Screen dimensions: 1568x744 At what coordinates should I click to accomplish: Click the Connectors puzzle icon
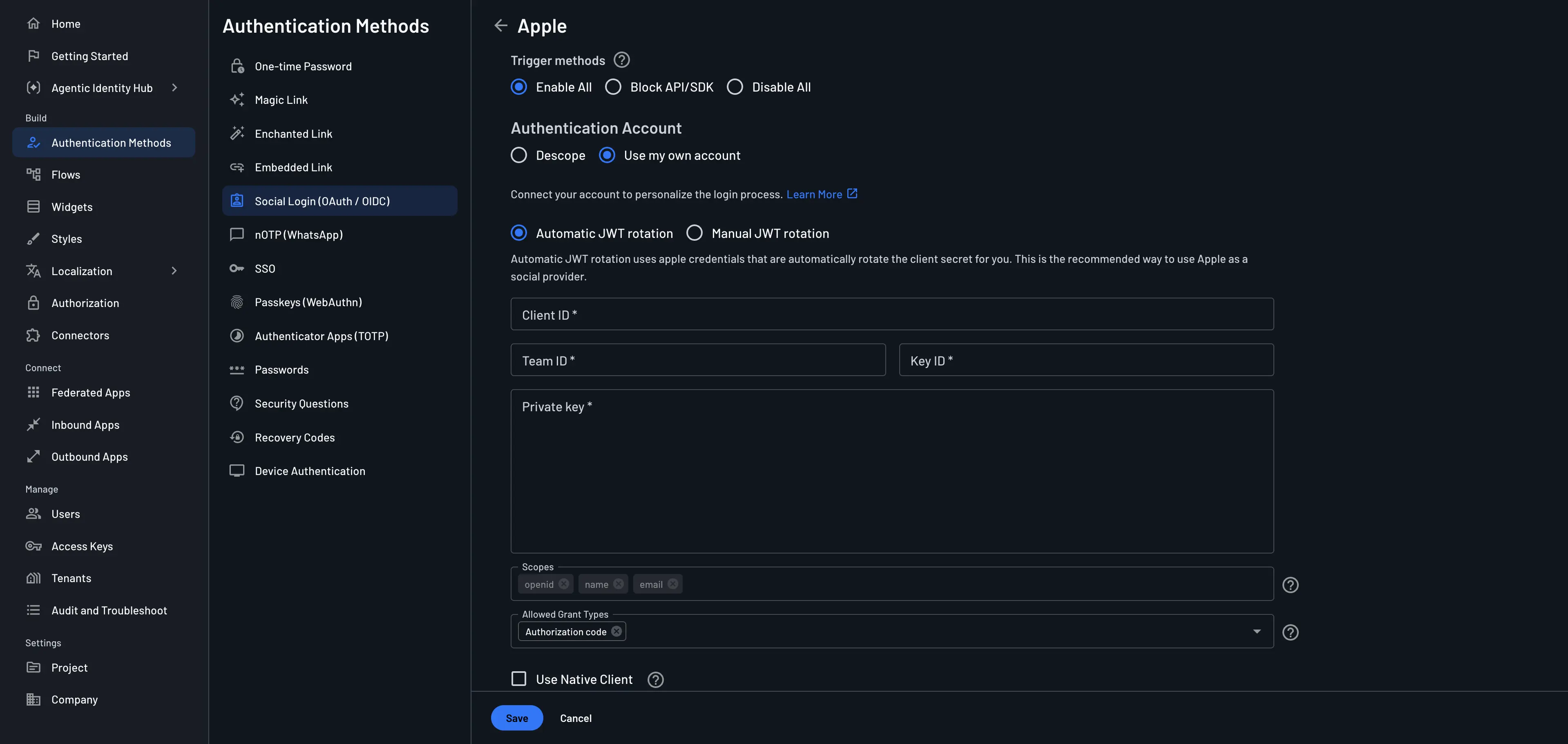click(34, 336)
